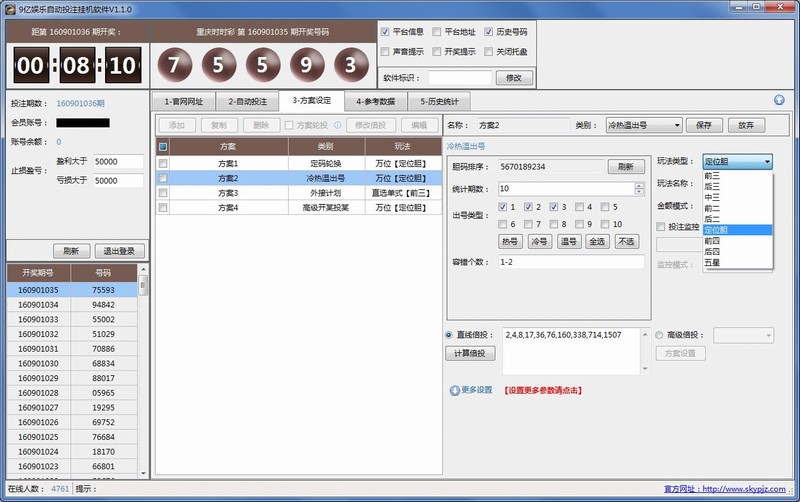Click the 更多设置 round arrow icon
Image resolution: width=800 pixels, height=502 pixels.
[455, 390]
